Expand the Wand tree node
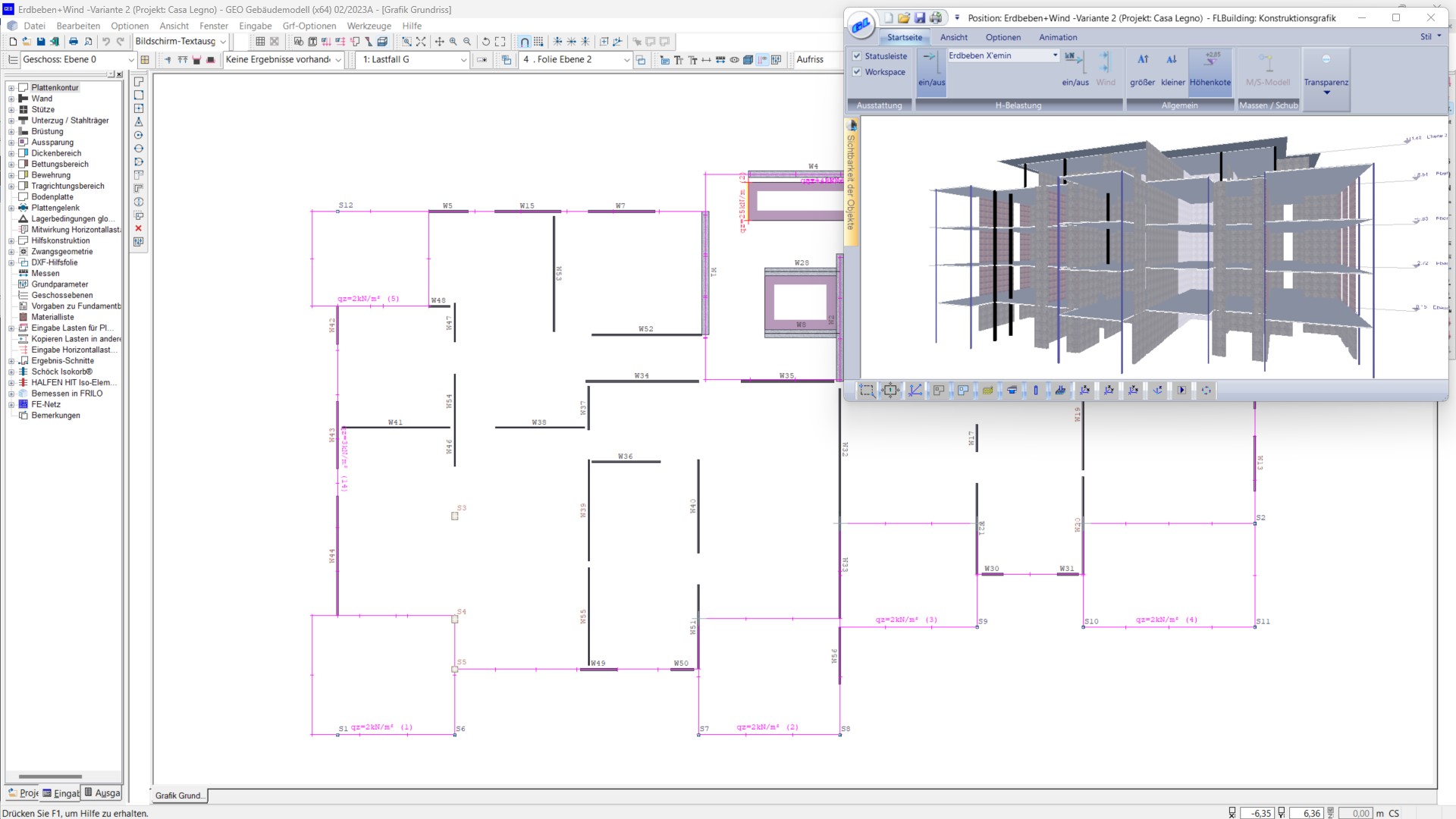The image size is (1456, 819). click(11, 99)
